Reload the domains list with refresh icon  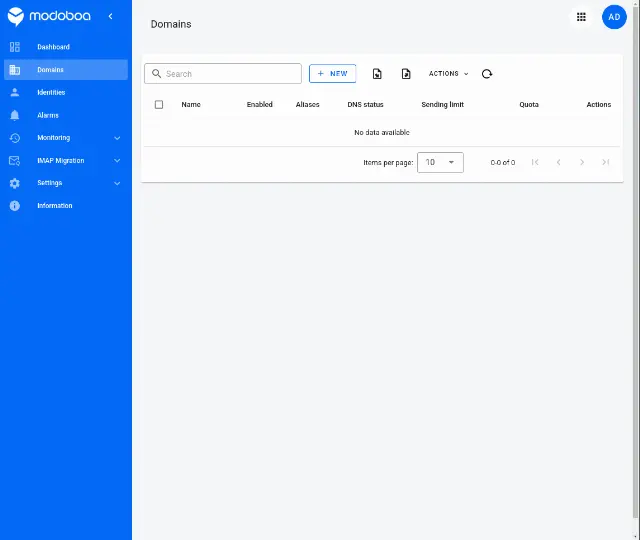coord(487,74)
